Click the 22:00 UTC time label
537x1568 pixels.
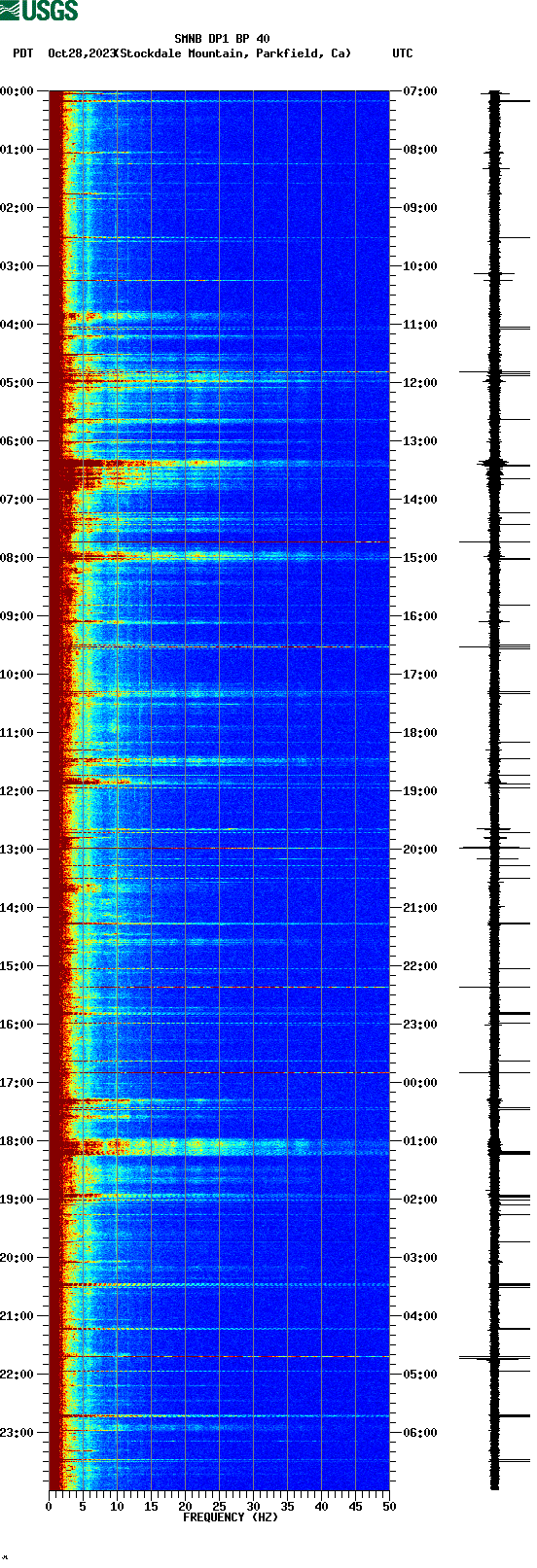click(420, 966)
